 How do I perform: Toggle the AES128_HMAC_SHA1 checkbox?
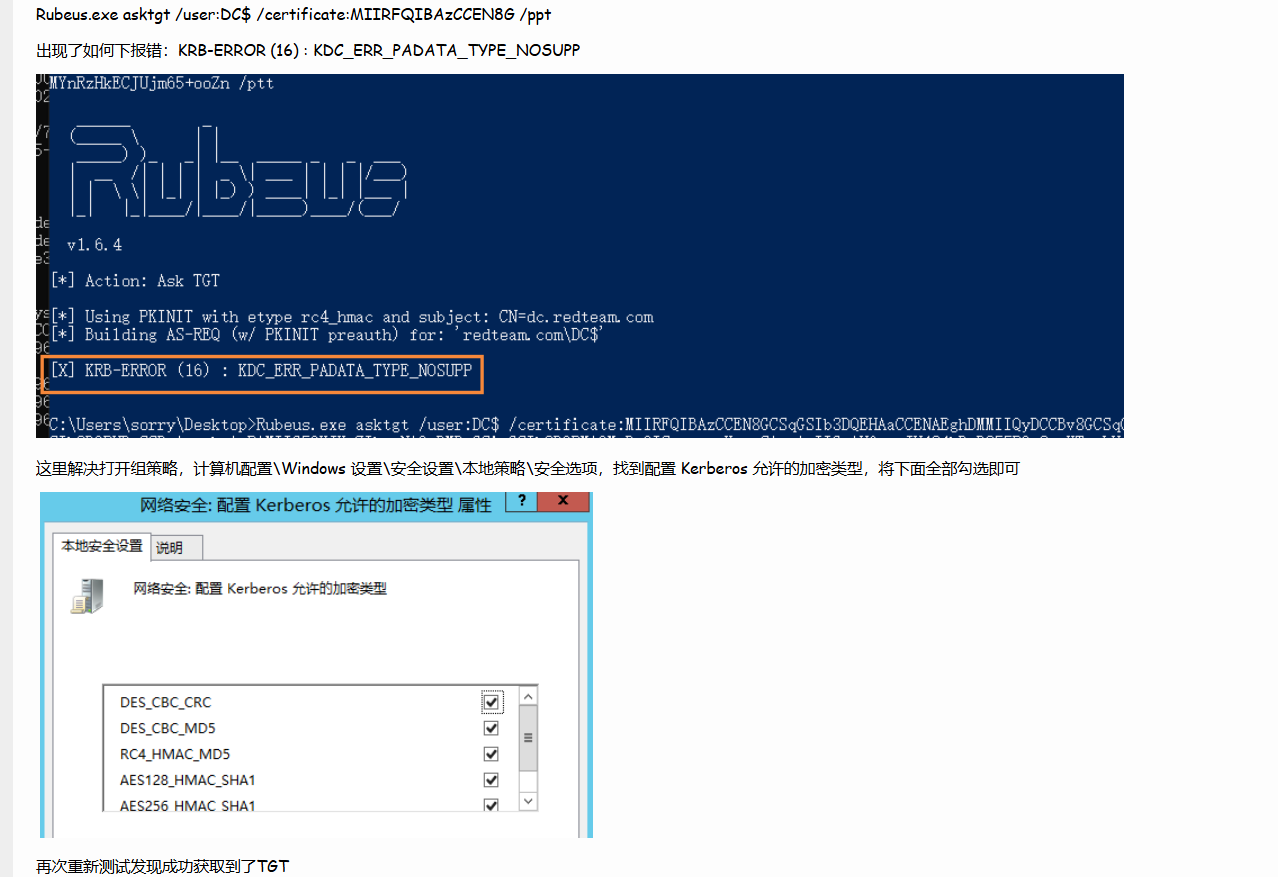coord(491,780)
